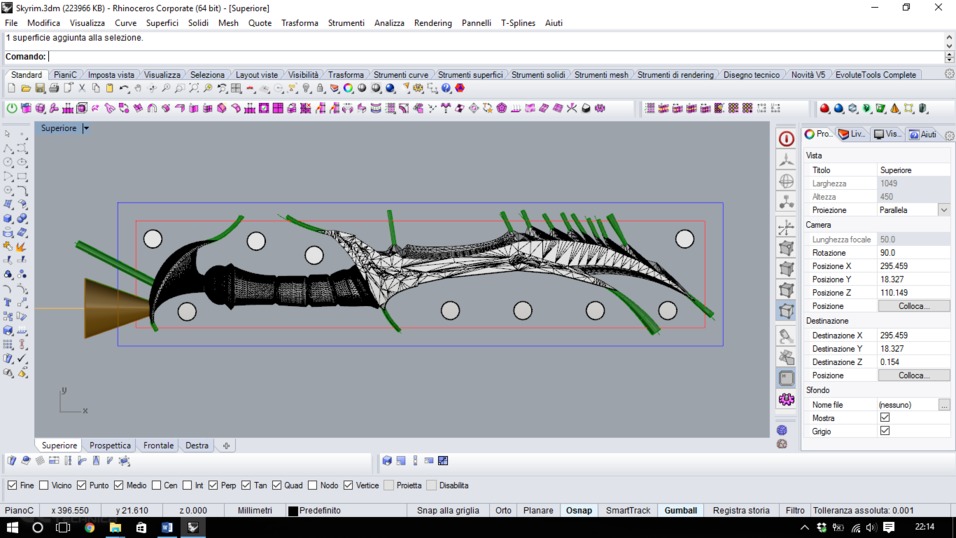Toggle Osnap in status bar

point(579,511)
